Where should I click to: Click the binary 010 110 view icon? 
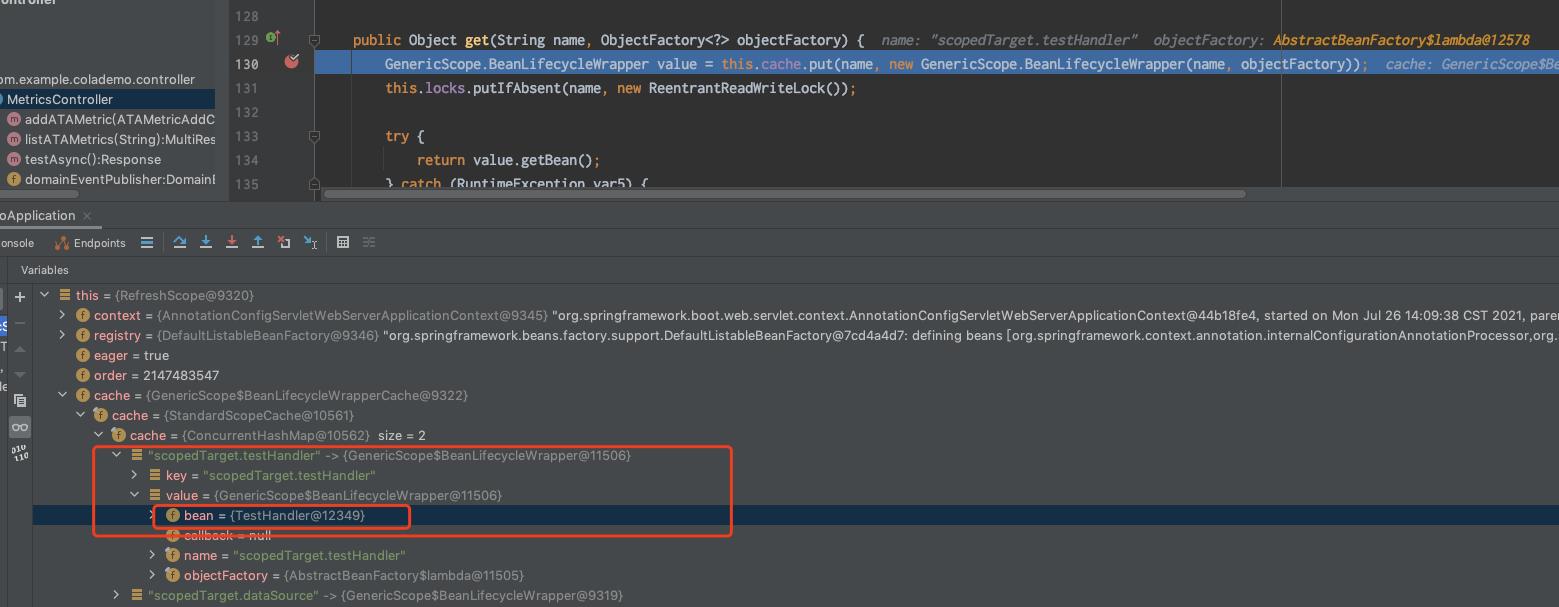pos(20,453)
